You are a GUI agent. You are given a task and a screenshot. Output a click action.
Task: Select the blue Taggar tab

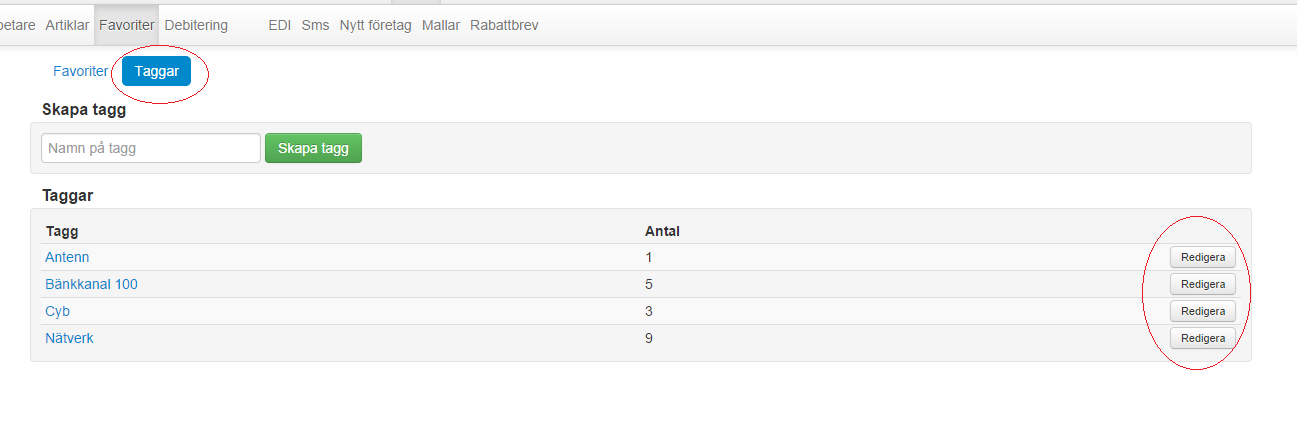(156, 71)
